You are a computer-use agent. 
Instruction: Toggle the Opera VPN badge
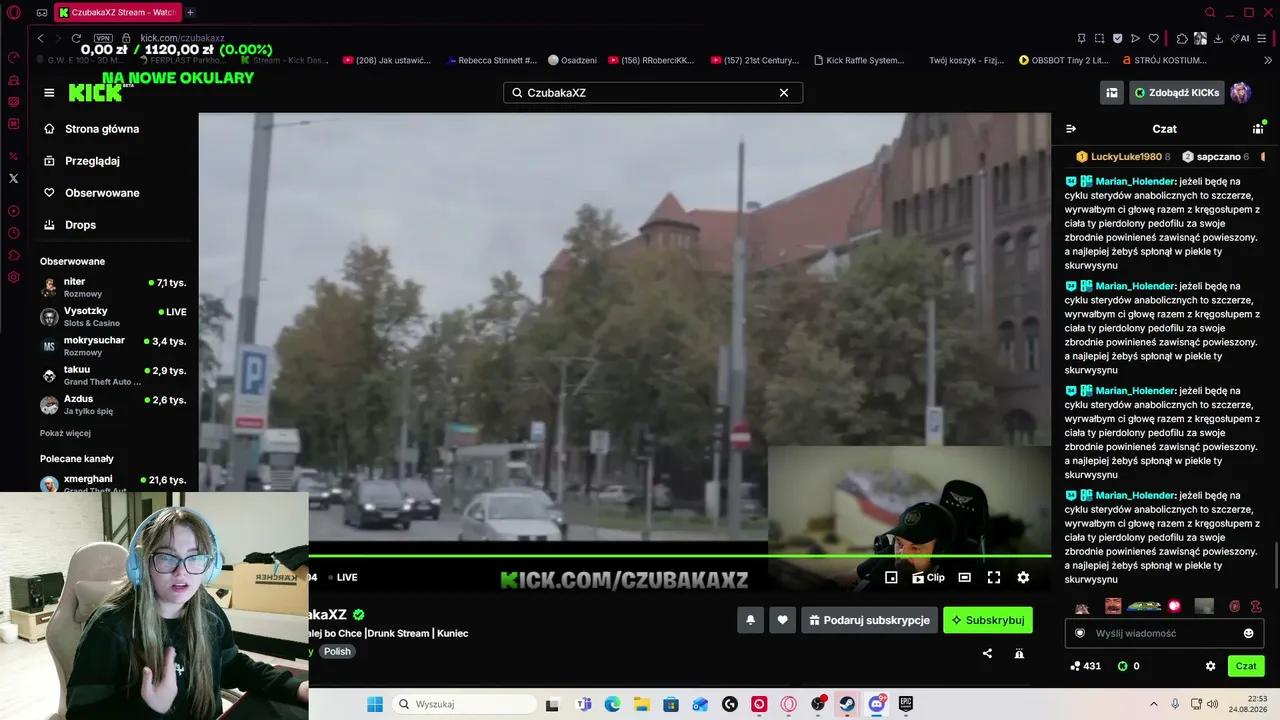[104, 38]
